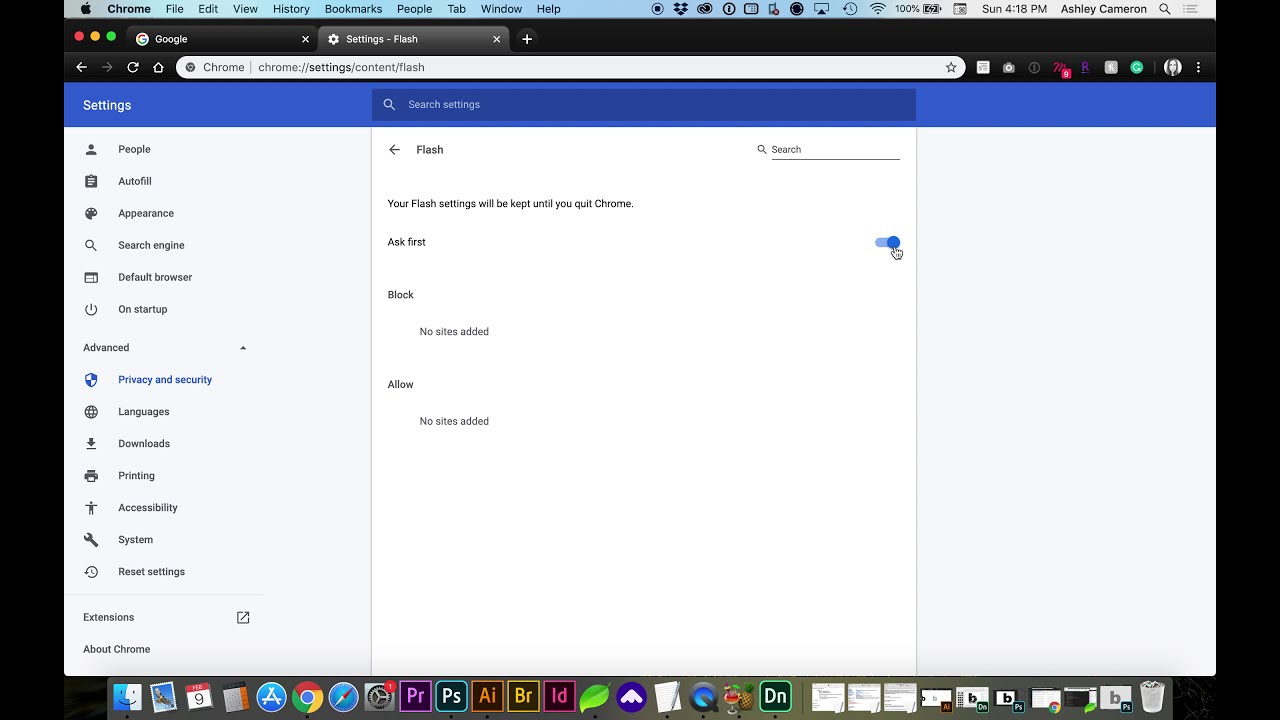The image size is (1280, 720).
Task: Open the Trash in the dock
Action: (1152, 696)
